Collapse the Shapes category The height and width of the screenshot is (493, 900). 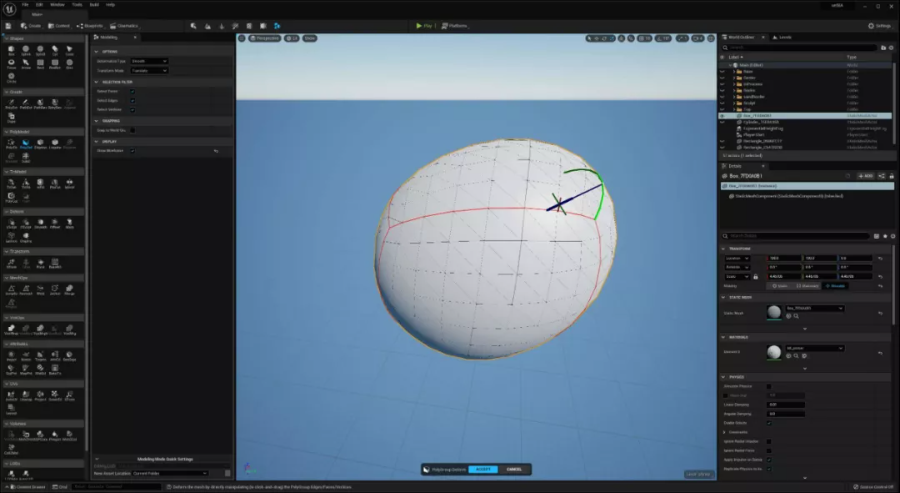coord(6,38)
